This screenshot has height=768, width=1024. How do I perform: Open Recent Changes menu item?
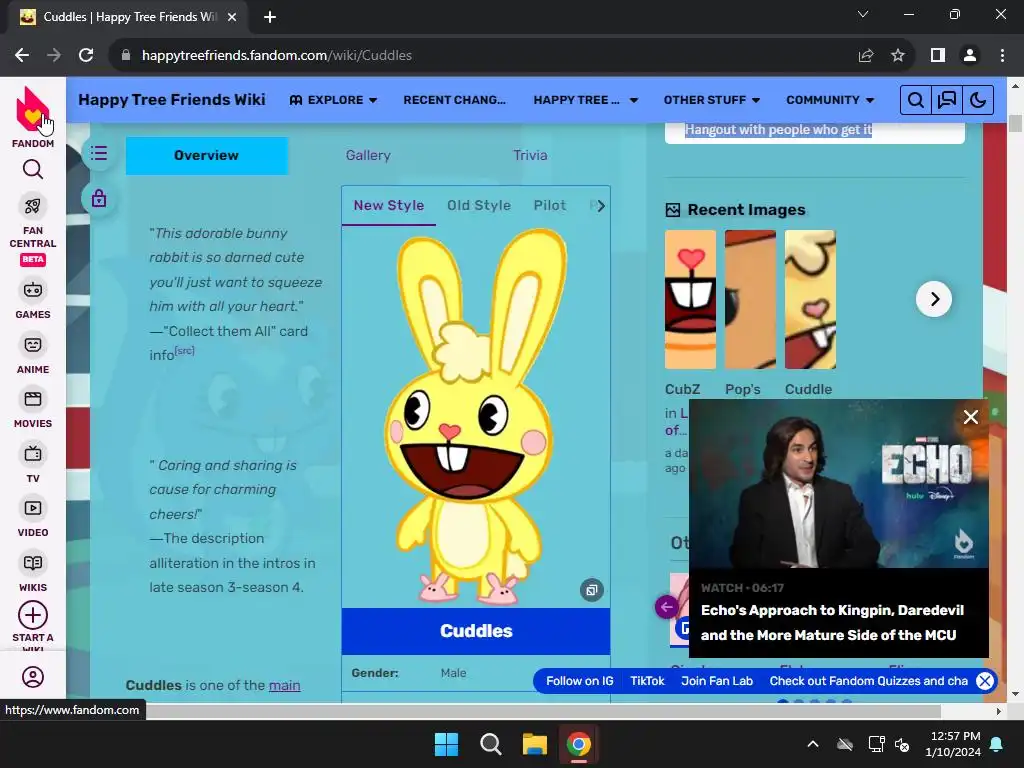(x=455, y=100)
